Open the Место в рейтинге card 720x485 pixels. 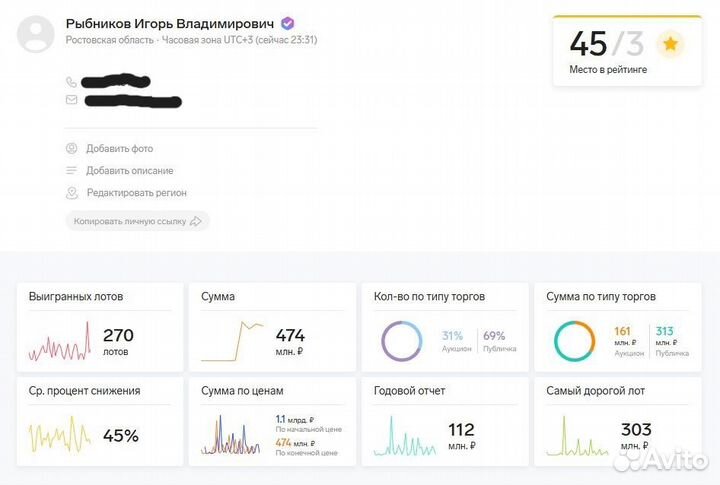coord(627,51)
